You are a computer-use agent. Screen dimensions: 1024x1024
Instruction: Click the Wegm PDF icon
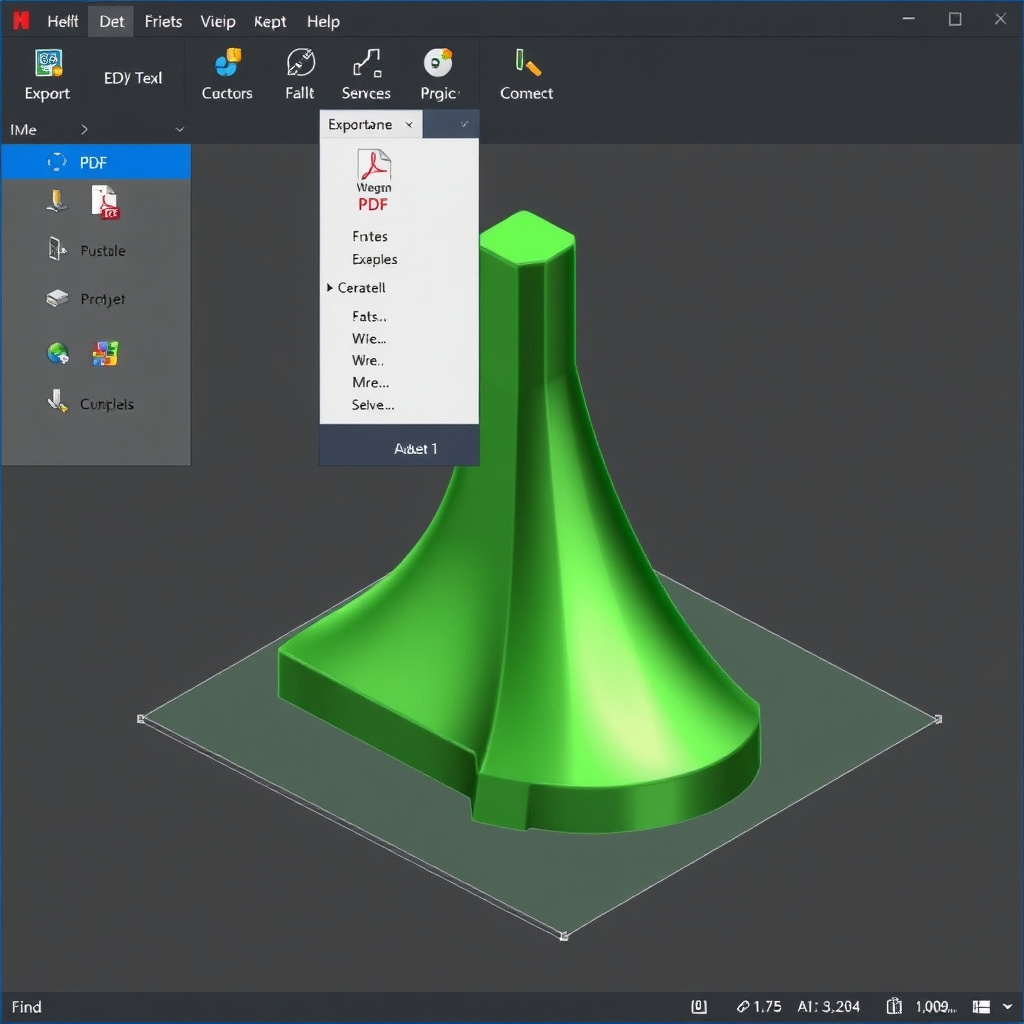[x=374, y=180]
